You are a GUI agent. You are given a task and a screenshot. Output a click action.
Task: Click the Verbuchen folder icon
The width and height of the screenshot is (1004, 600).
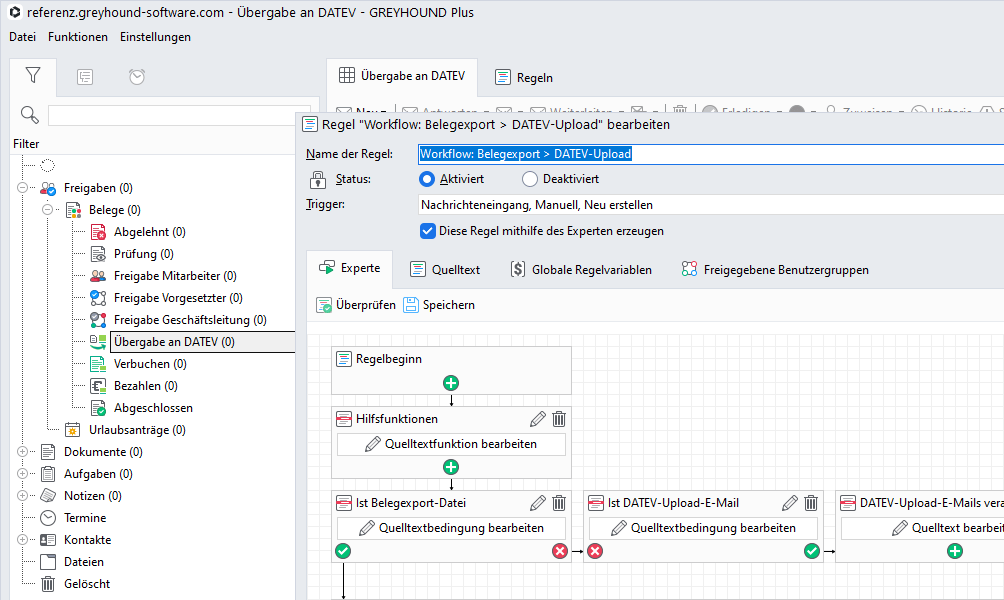tap(98, 364)
